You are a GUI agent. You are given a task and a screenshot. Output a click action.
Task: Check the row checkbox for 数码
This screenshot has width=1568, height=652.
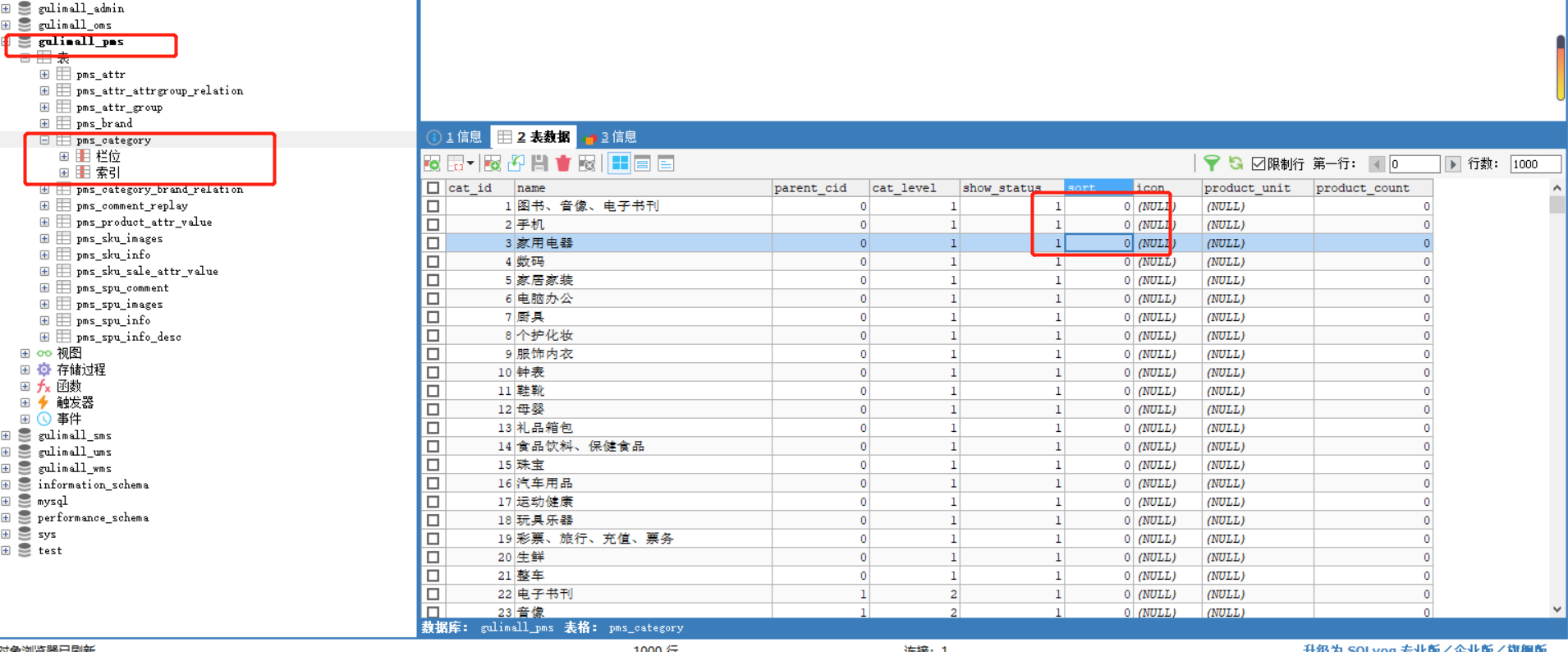click(x=433, y=261)
